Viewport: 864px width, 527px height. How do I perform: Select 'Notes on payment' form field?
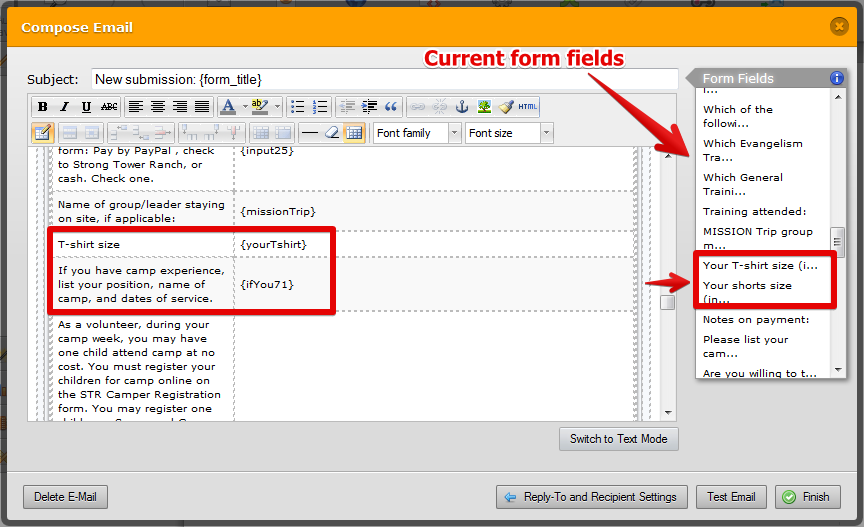point(755,319)
